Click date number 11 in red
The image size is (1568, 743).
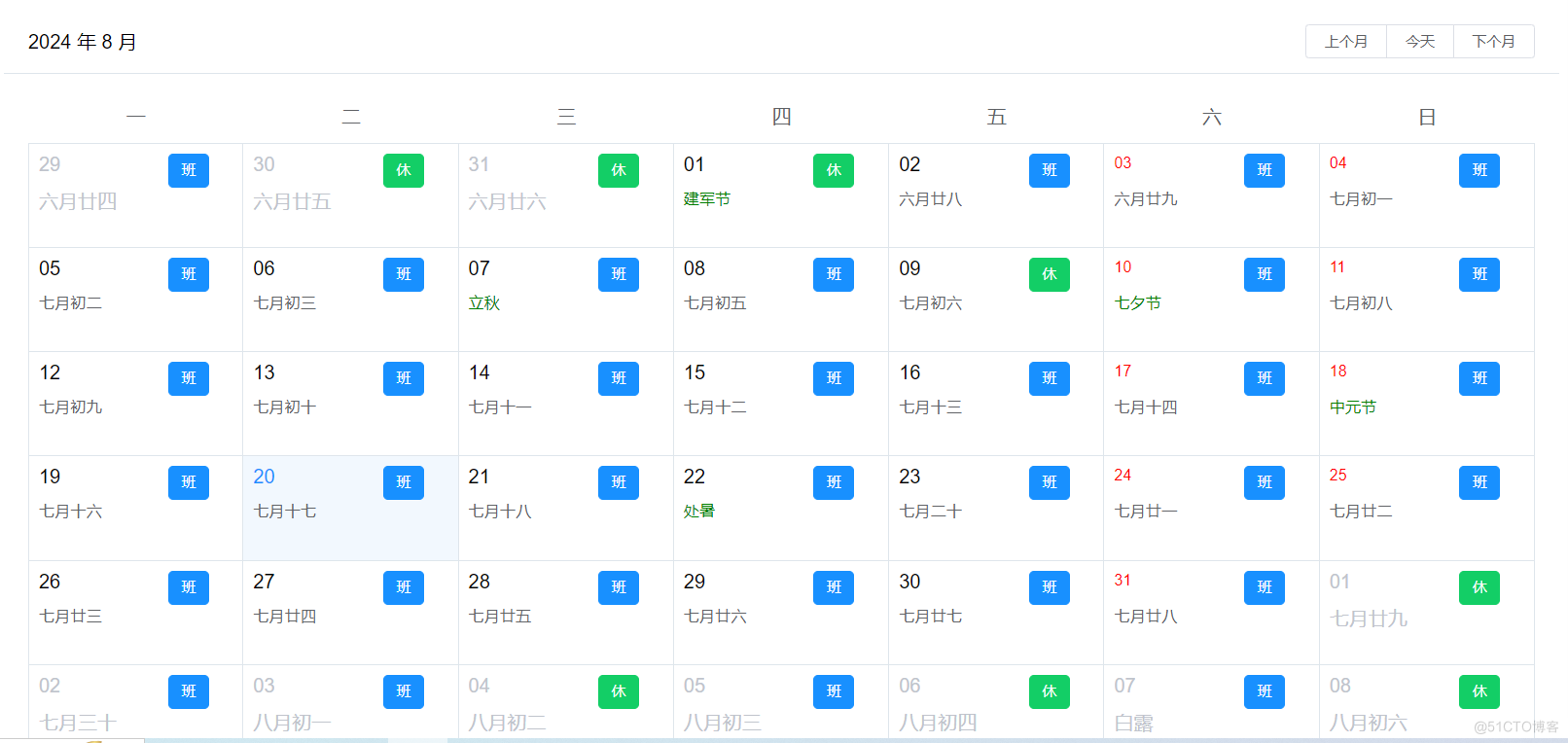(1337, 267)
